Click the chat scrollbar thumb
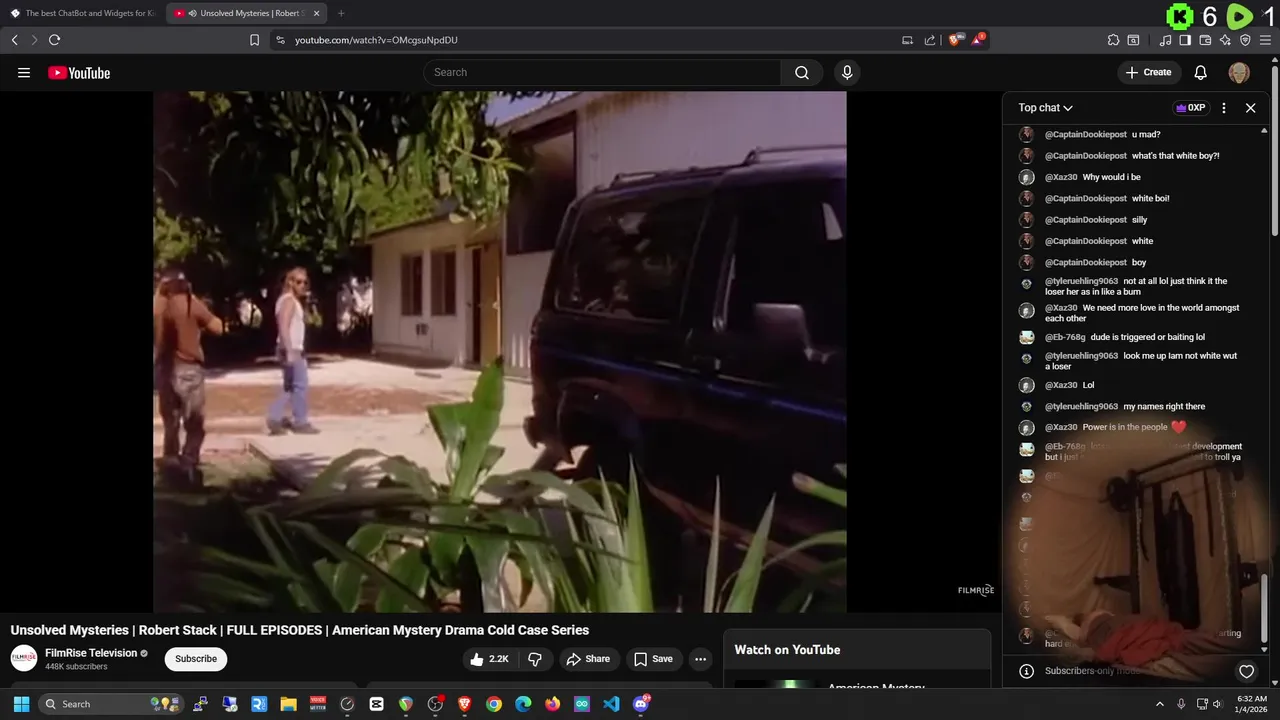The image size is (1280, 720). 1264,608
